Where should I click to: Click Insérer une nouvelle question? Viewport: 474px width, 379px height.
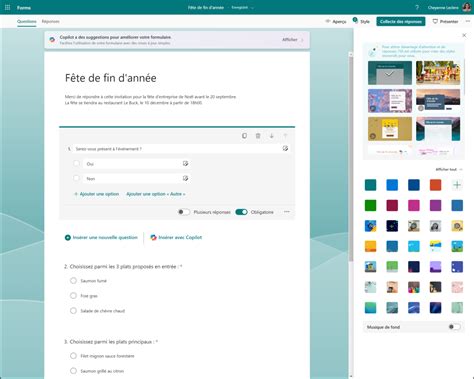pyautogui.click(x=101, y=237)
